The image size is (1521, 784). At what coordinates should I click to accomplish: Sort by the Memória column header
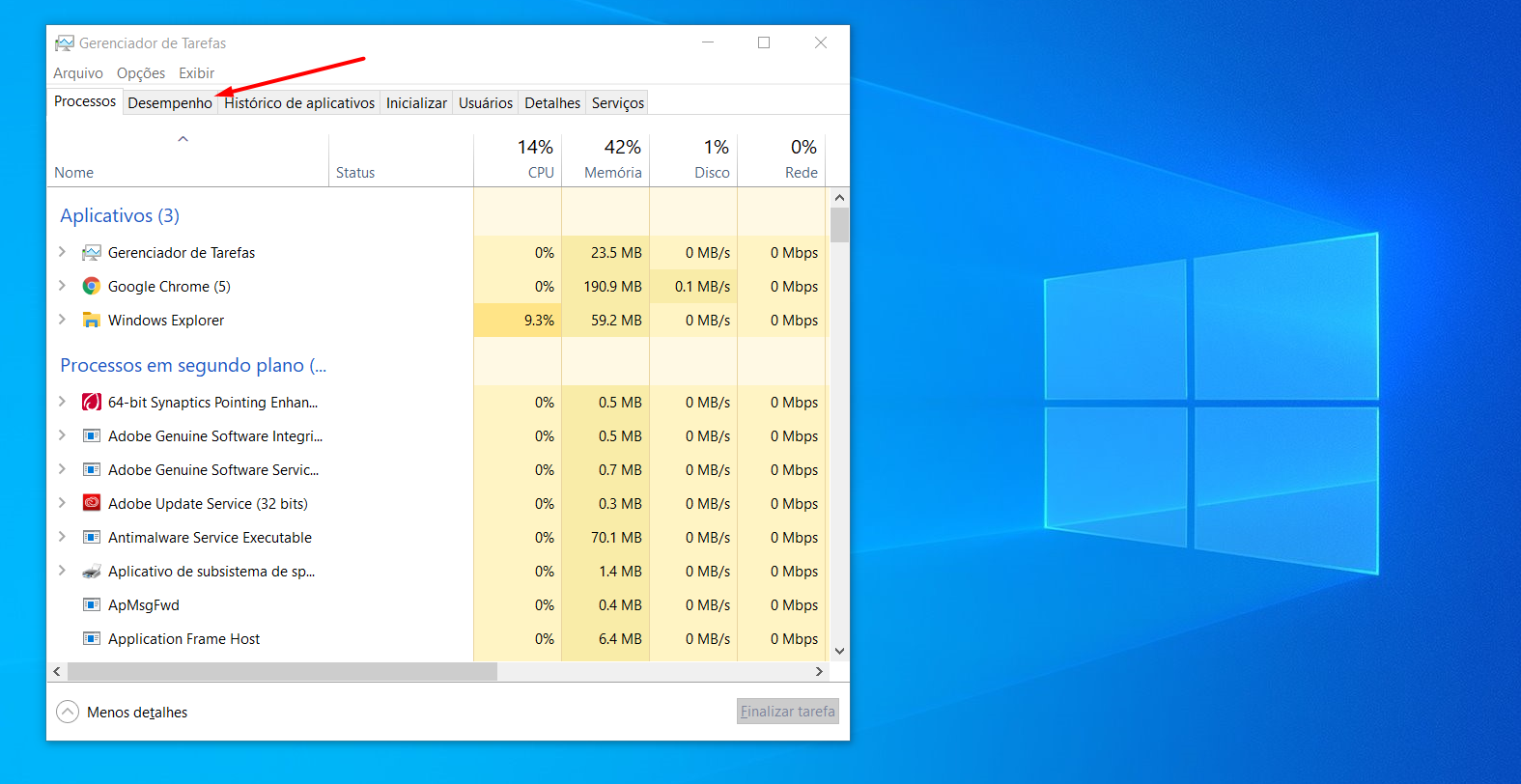(606, 160)
